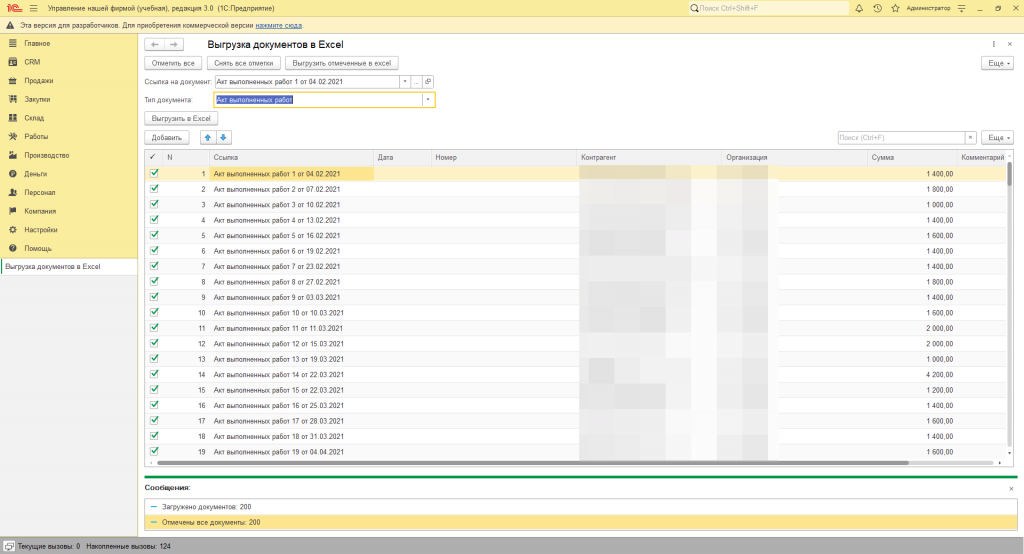Expand the Ссылка на документ dropdown arrow
The image size is (1024, 554).
405,82
